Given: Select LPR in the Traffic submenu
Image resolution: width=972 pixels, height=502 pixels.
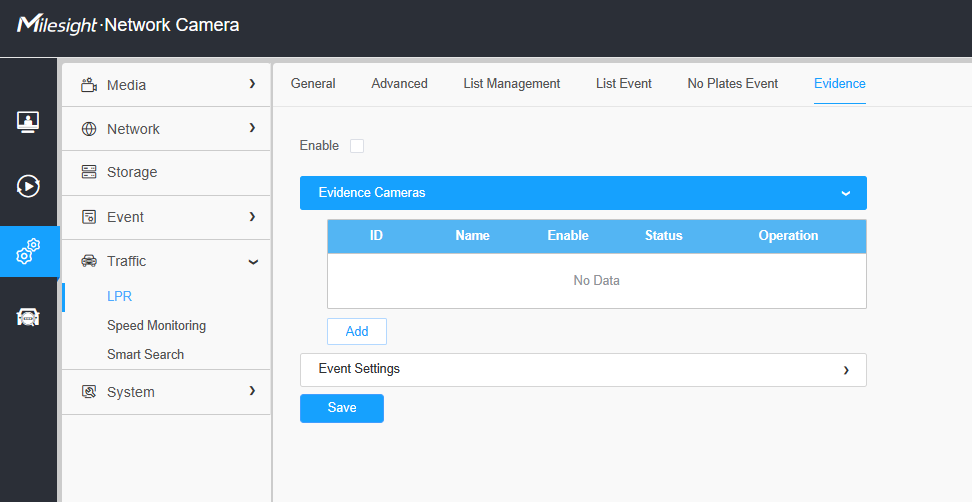Looking at the screenshot, I should [120, 296].
